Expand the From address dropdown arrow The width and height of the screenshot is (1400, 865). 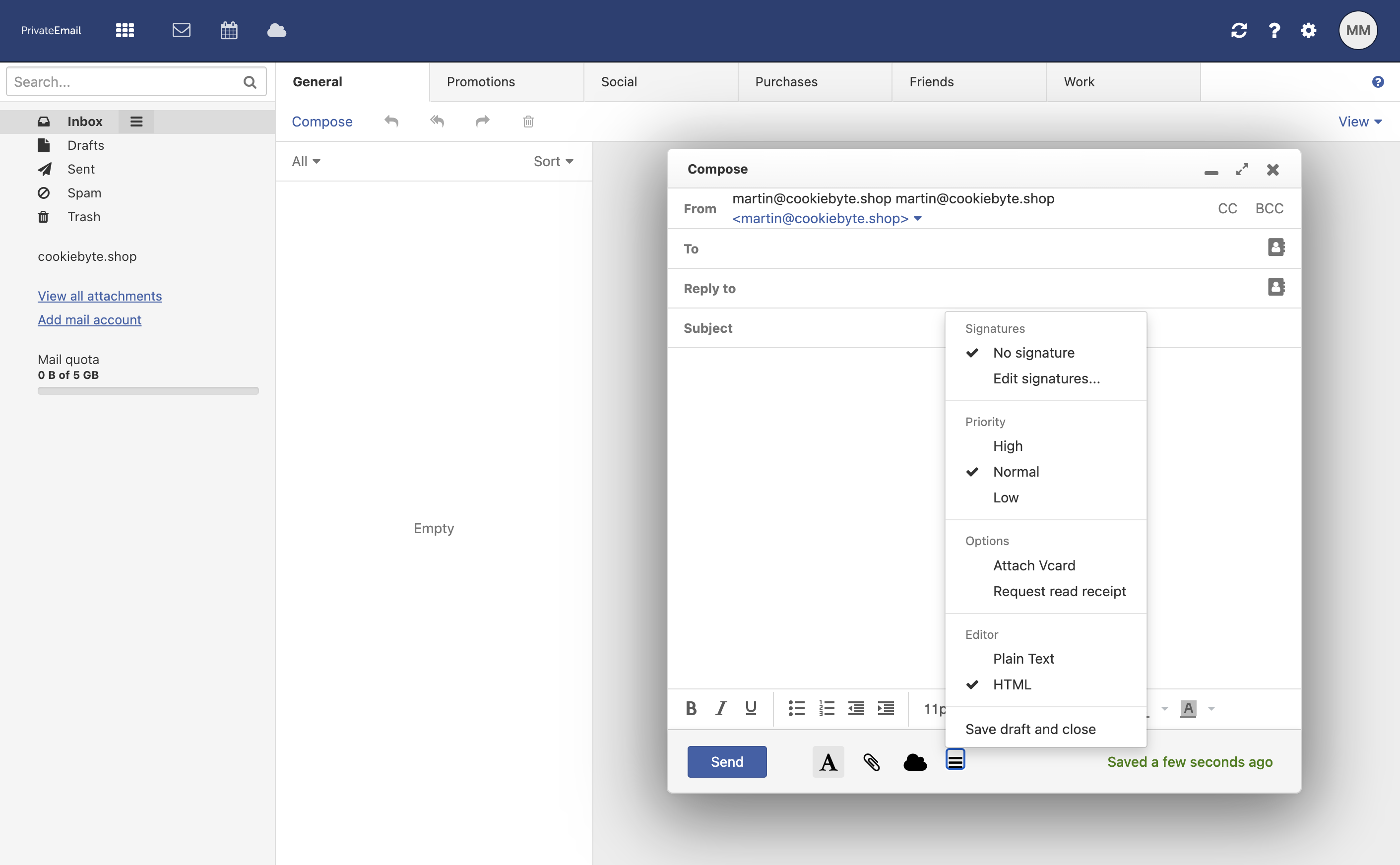coord(918,219)
